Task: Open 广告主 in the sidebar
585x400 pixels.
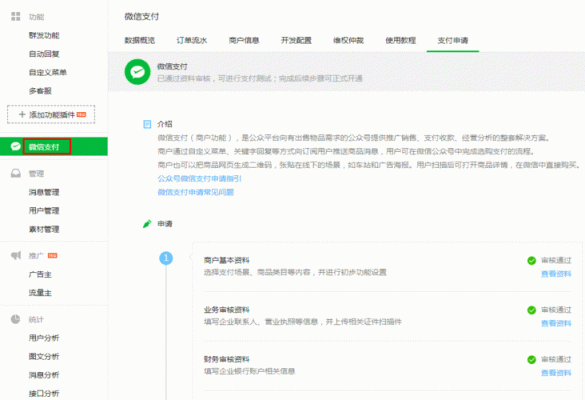Action: (40, 275)
